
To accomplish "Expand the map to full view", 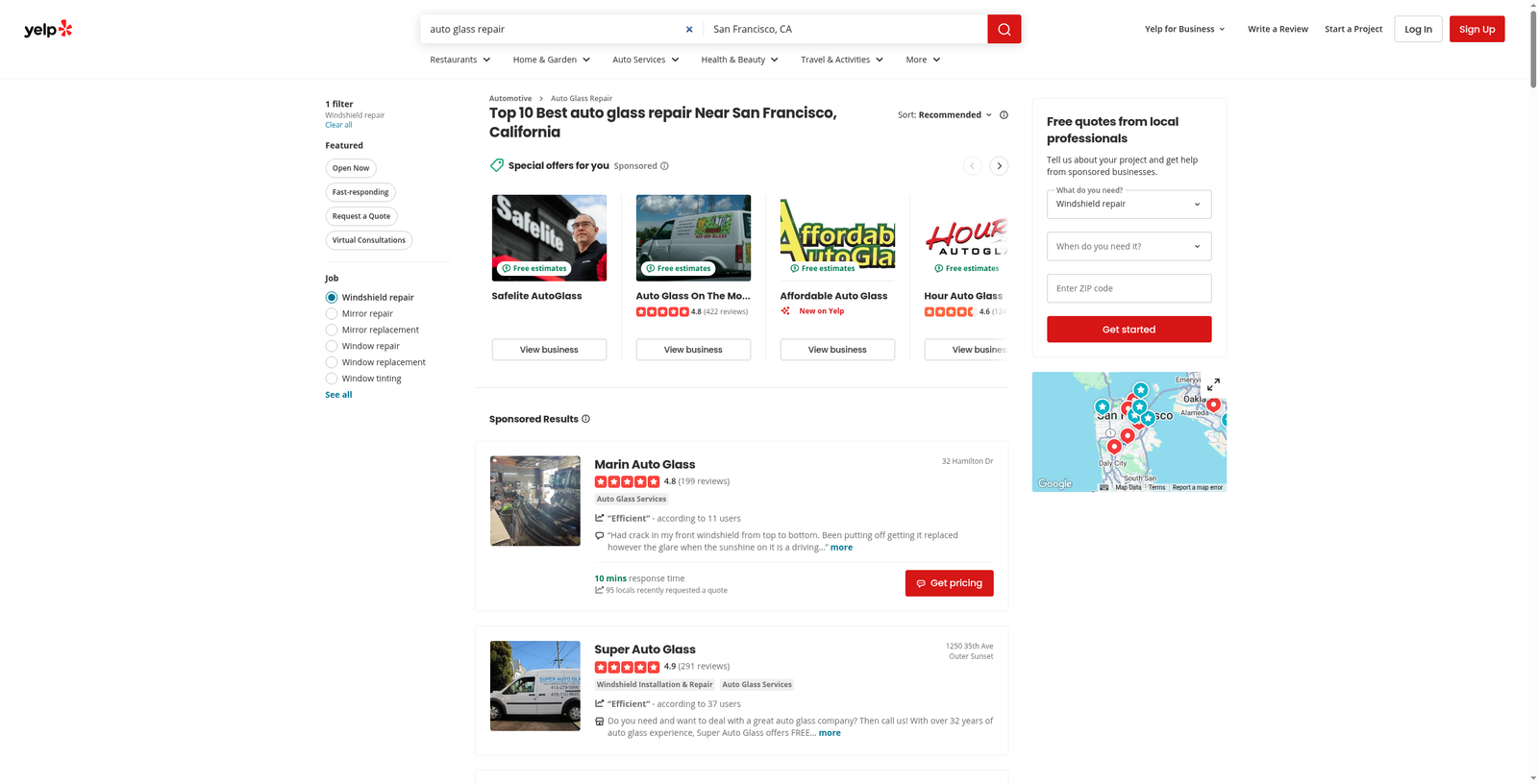I will click(1213, 384).
